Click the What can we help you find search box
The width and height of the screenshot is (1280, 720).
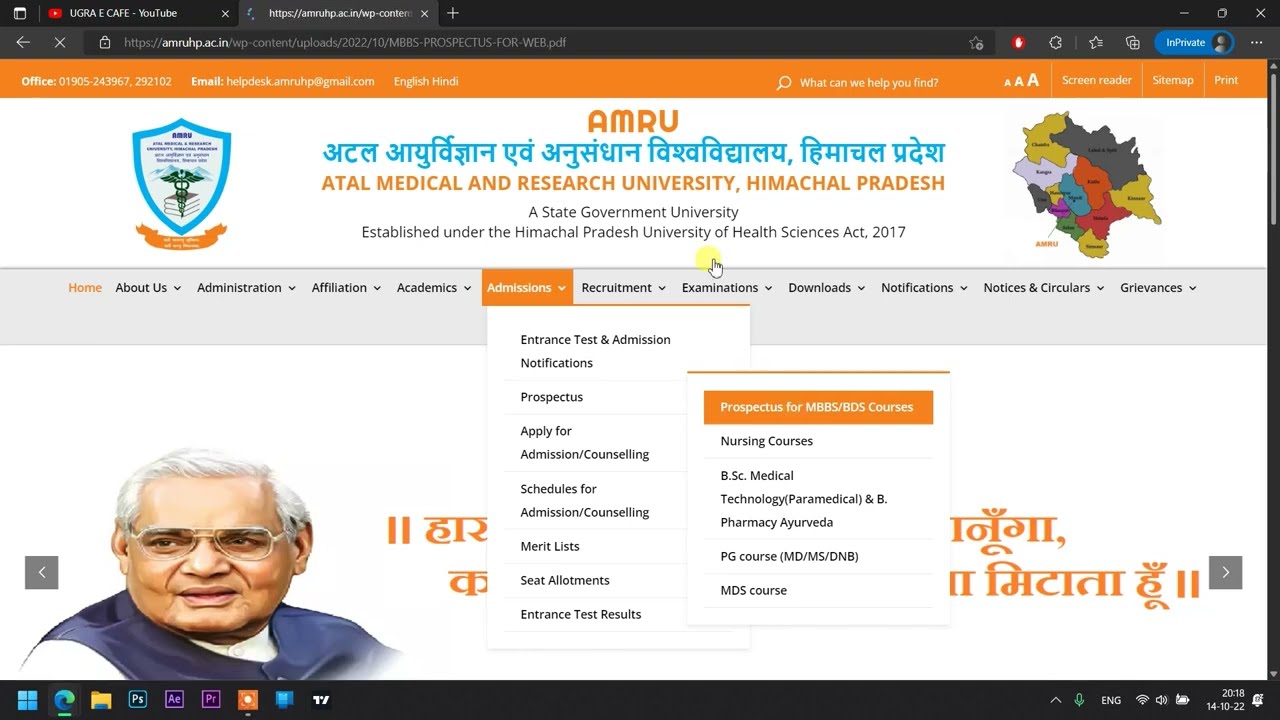[x=869, y=83]
